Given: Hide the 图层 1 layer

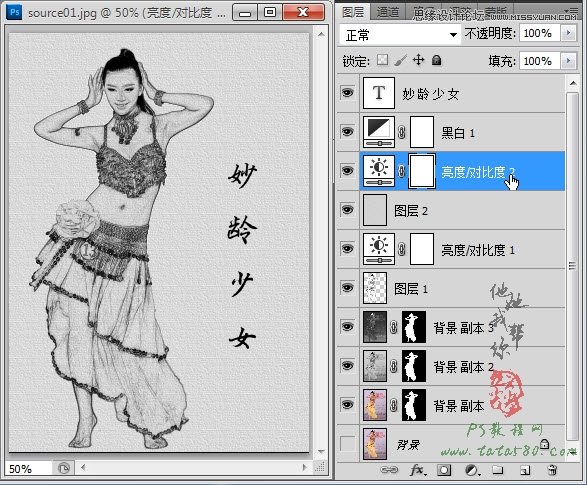Looking at the screenshot, I should 347,288.
